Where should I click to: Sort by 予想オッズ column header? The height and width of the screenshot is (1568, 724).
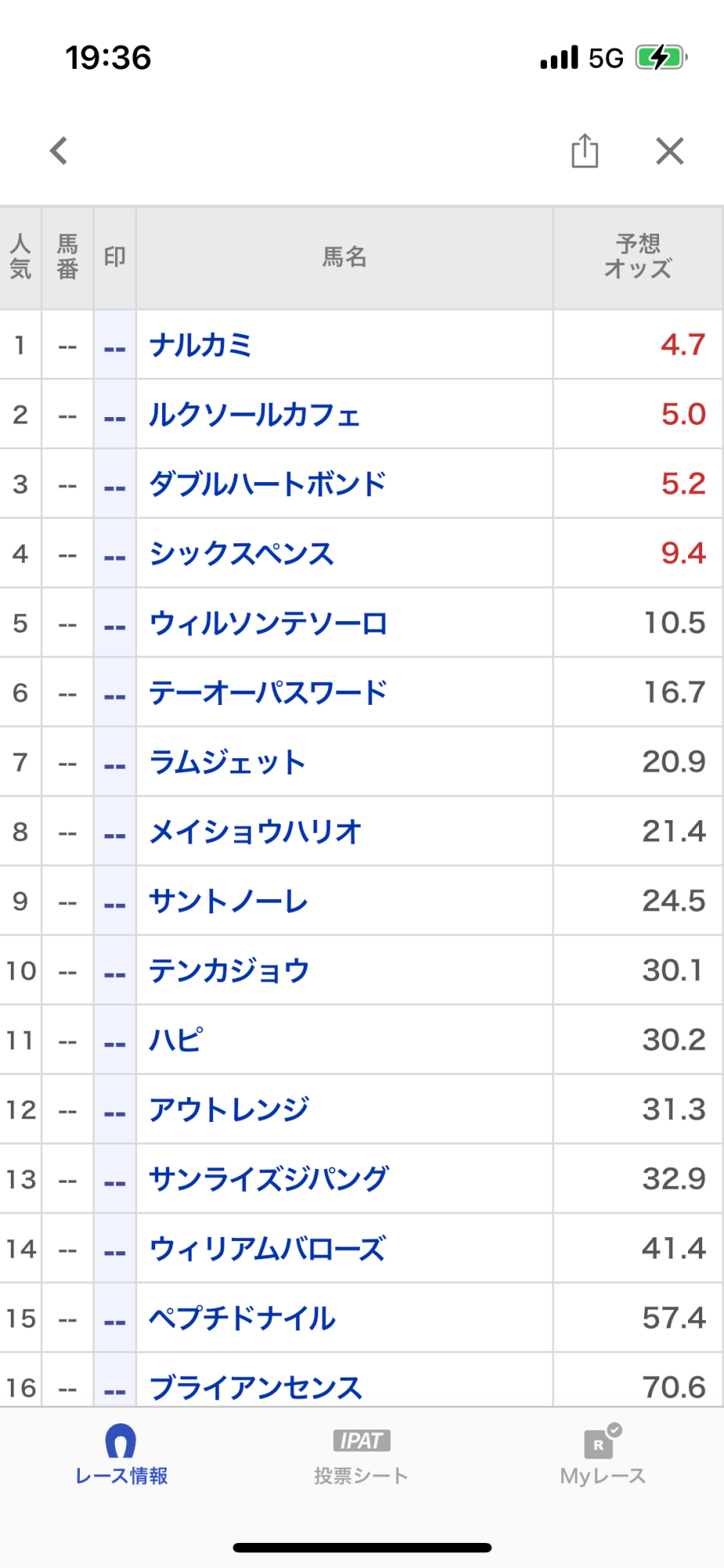click(x=638, y=257)
